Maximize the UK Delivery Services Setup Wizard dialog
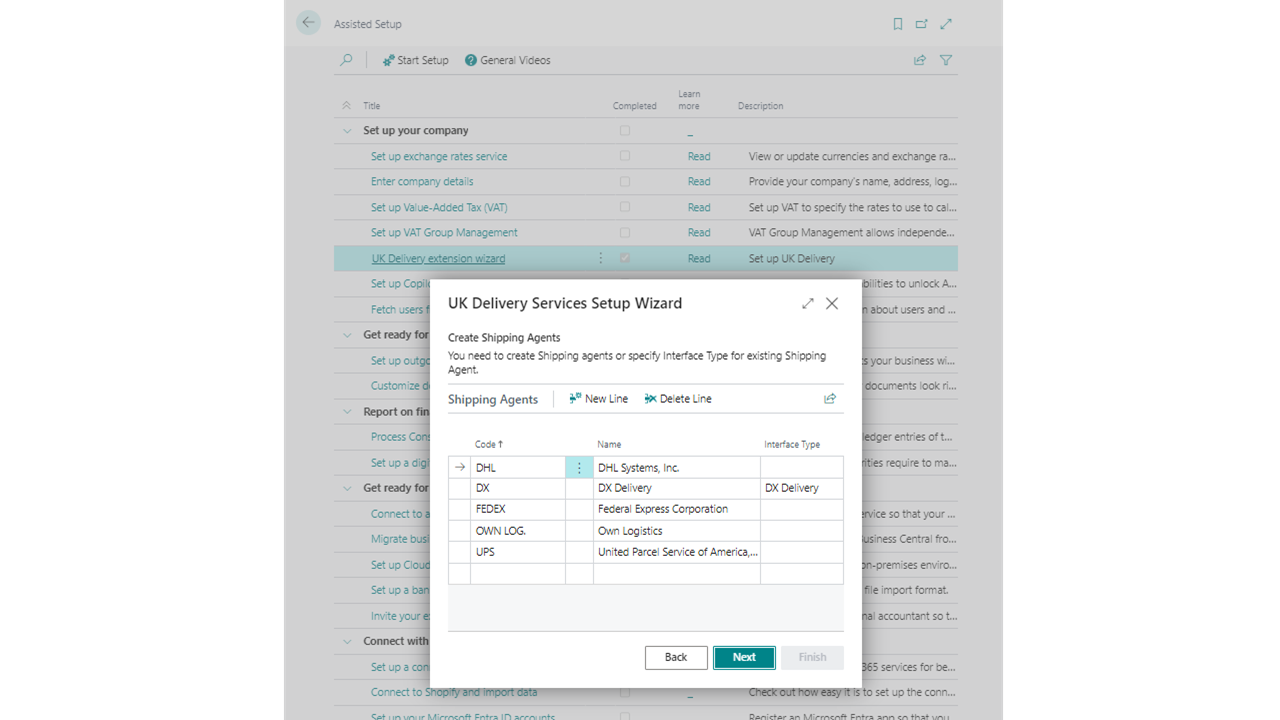The height and width of the screenshot is (720, 1280). 807,303
